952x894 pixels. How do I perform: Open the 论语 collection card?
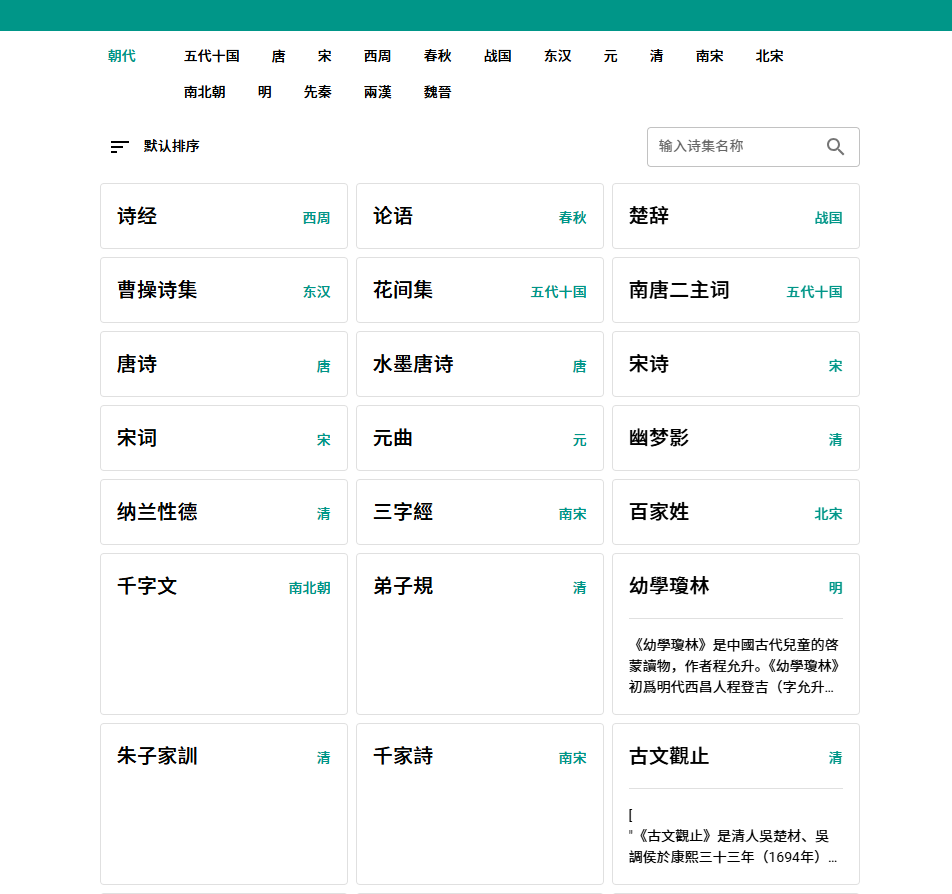pyautogui.click(x=480, y=216)
